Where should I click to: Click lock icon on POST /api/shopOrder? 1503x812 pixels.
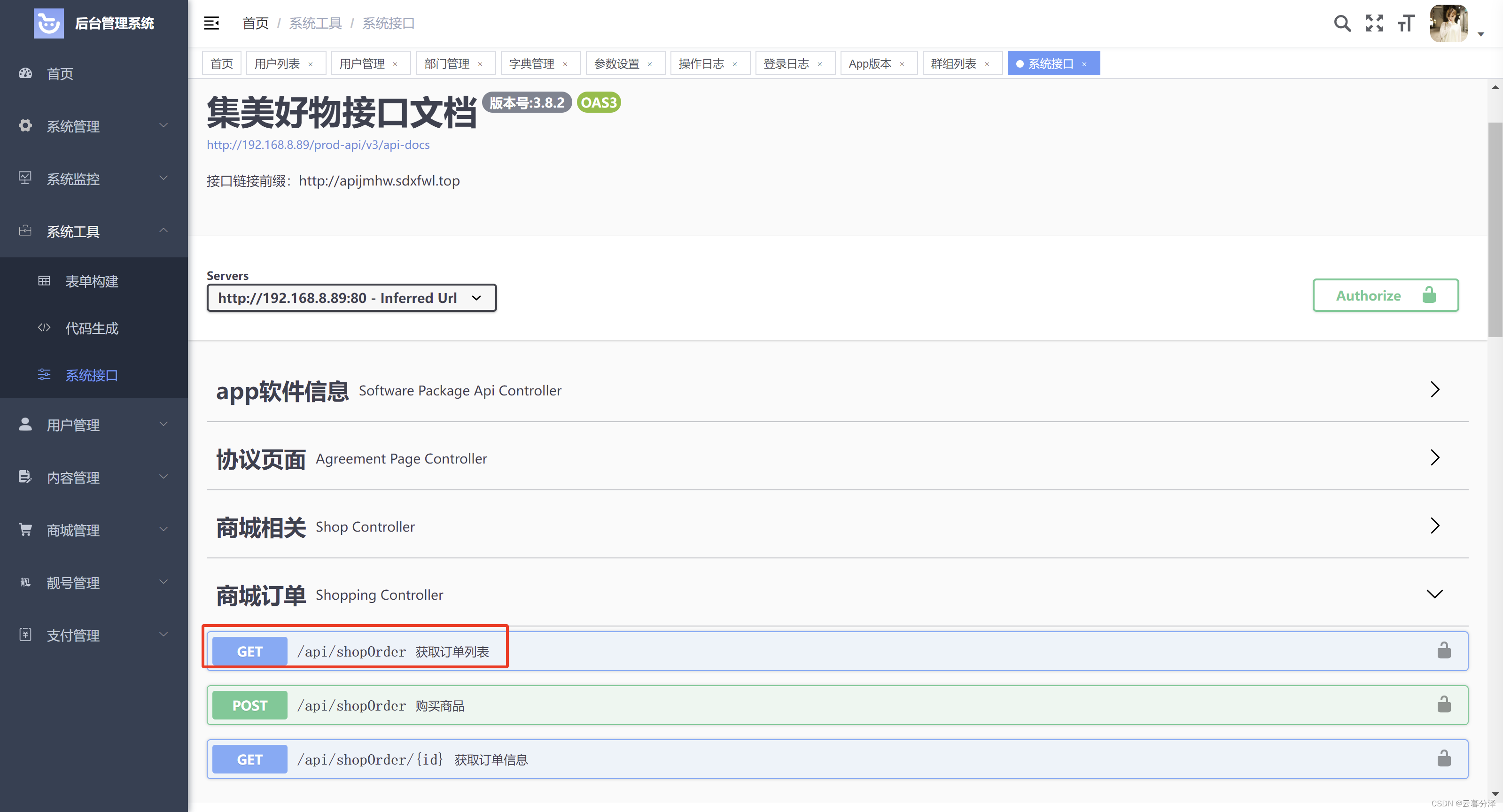click(x=1443, y=704)
